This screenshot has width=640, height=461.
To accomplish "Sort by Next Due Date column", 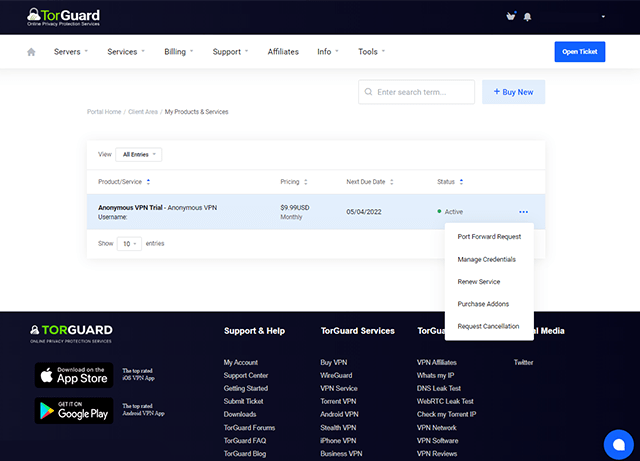I will (369, 182).
